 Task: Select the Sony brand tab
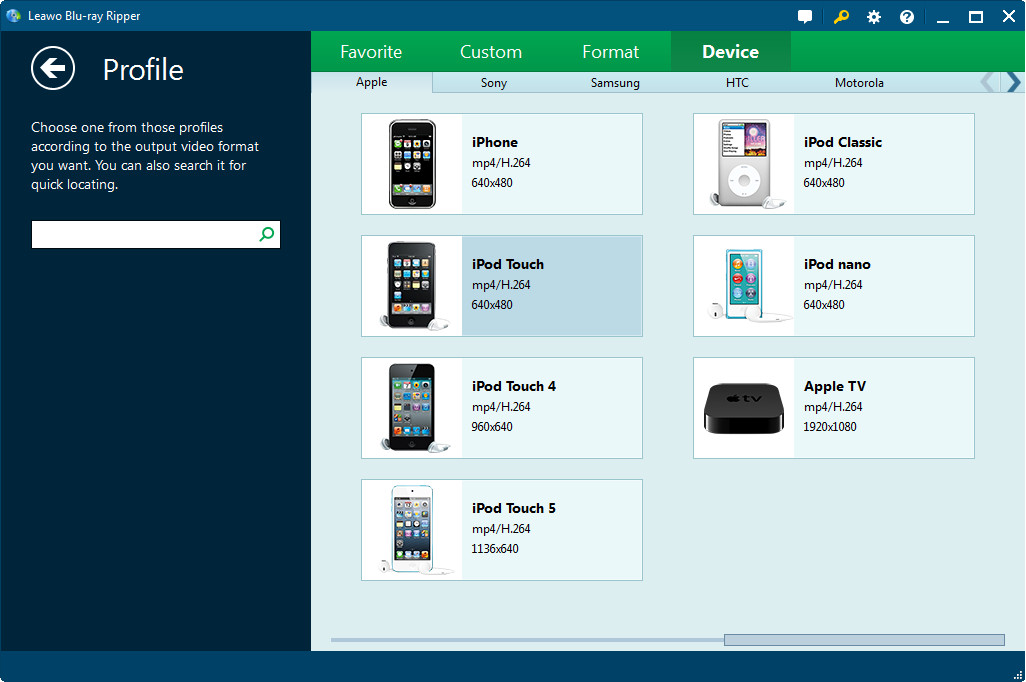pos(493,82)
